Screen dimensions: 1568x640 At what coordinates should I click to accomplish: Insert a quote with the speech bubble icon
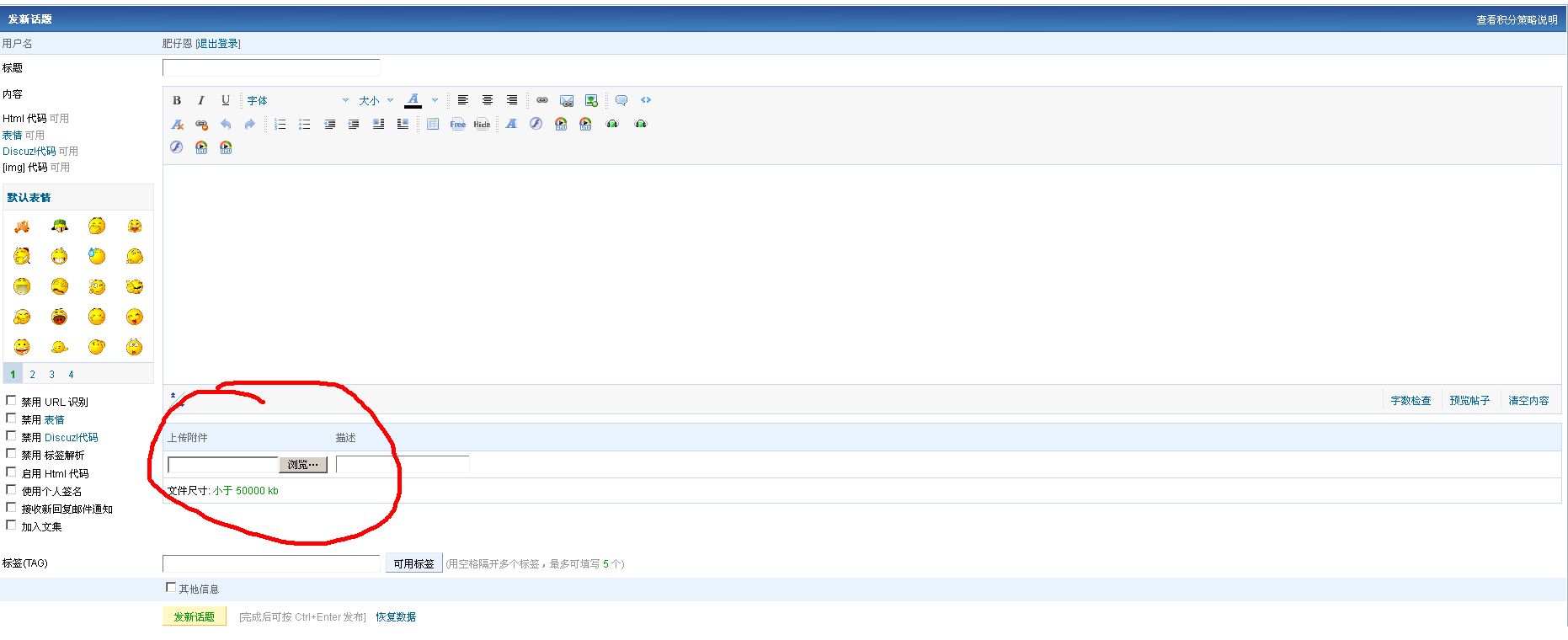coord(621,100)
